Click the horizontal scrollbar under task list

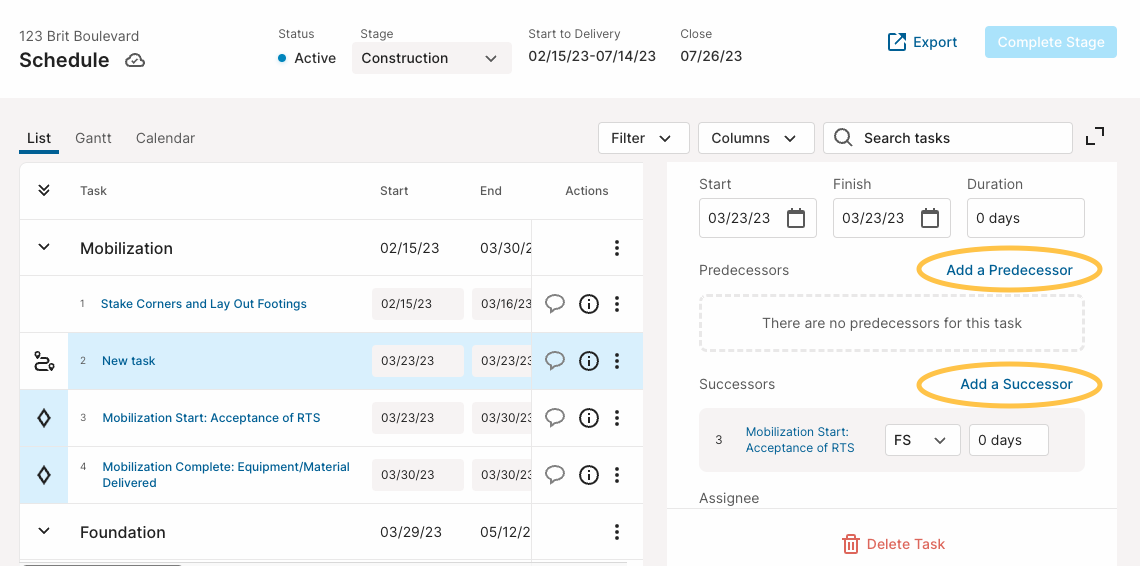tap(102, 564)
